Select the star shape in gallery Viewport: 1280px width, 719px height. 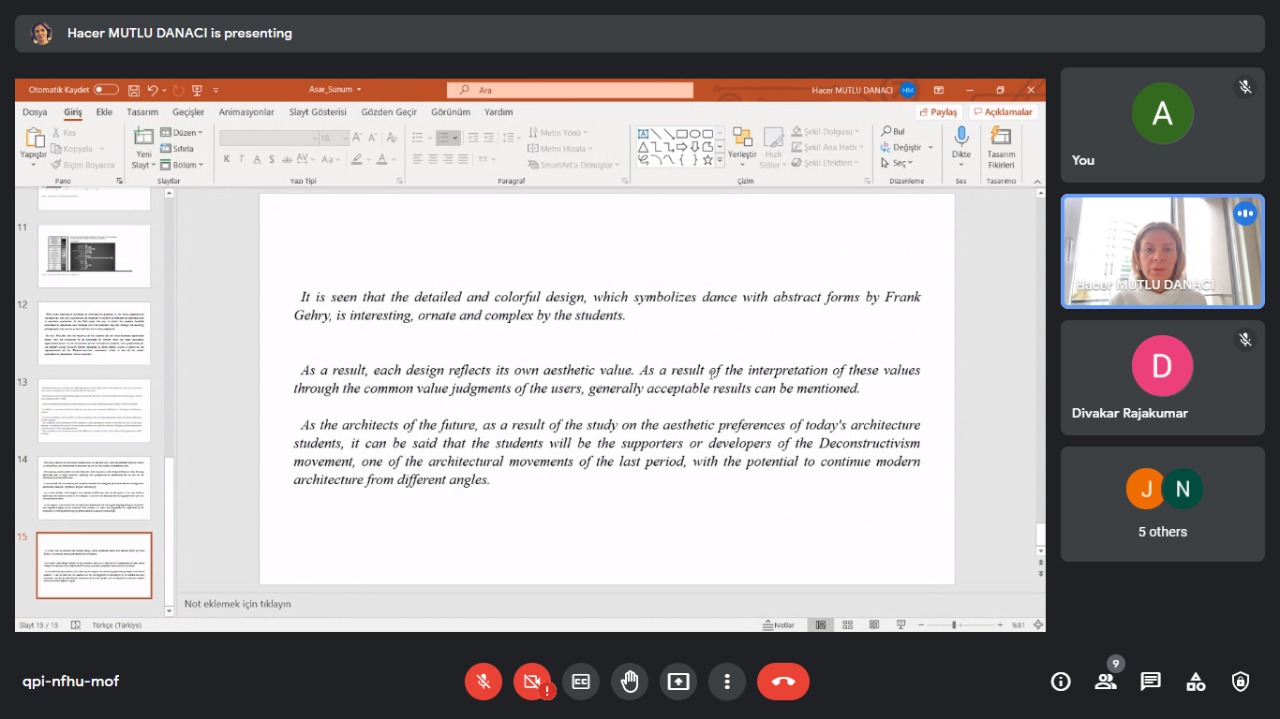(708, 160)
